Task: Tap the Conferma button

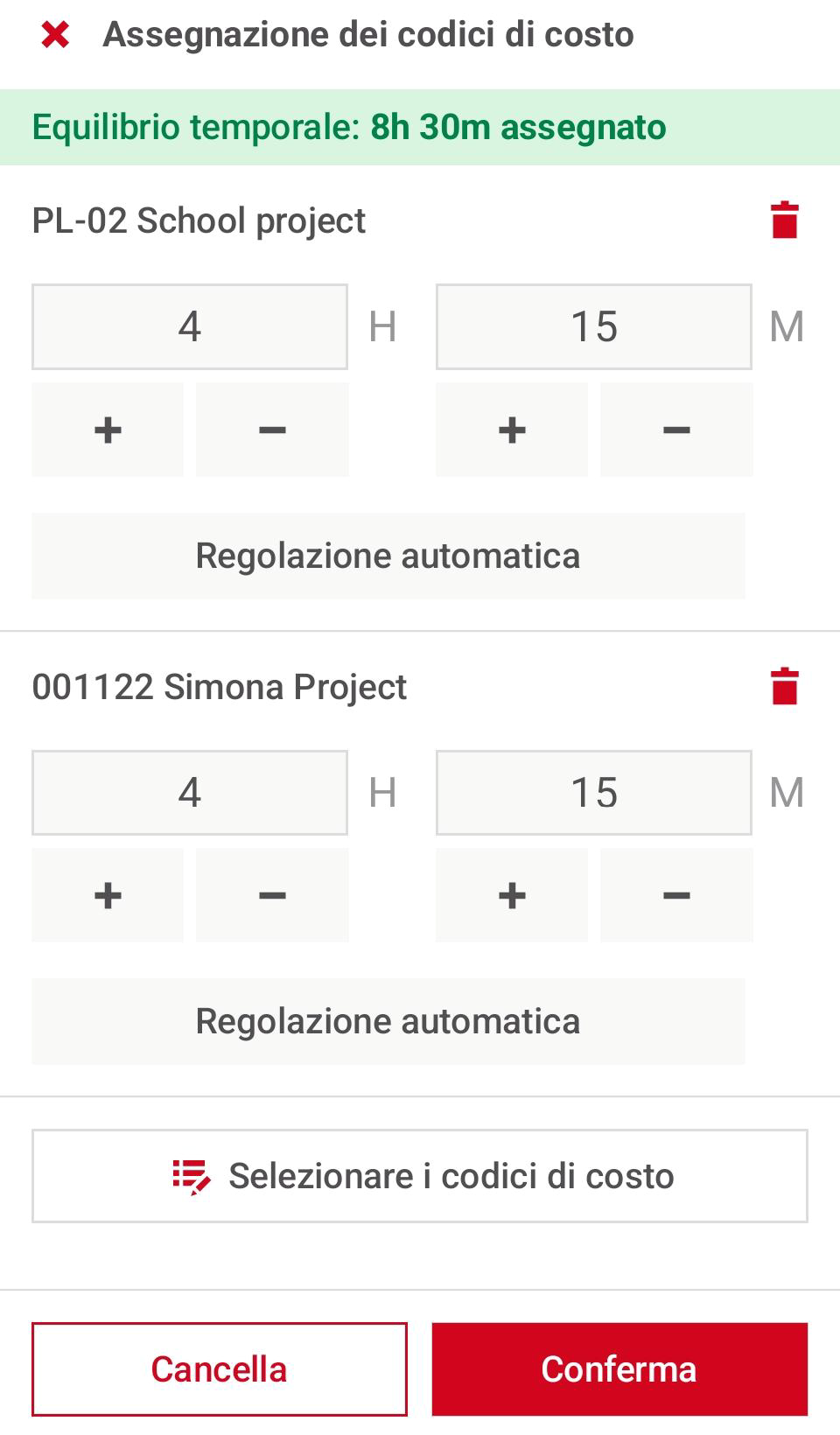Action: click(x=619, y=1369)
